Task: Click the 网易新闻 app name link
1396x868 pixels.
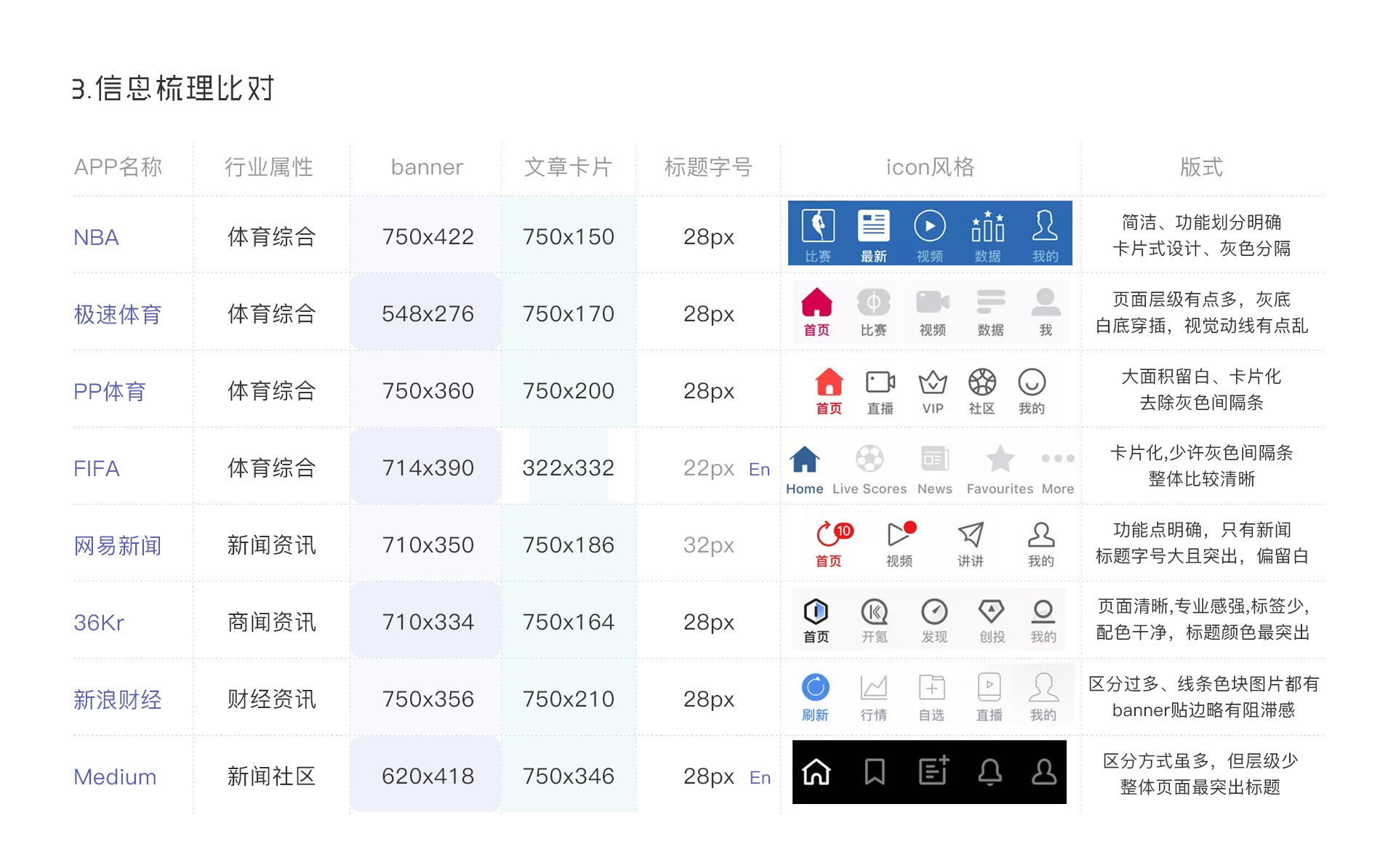Action: pyautogui.click(x=118, y=545)
